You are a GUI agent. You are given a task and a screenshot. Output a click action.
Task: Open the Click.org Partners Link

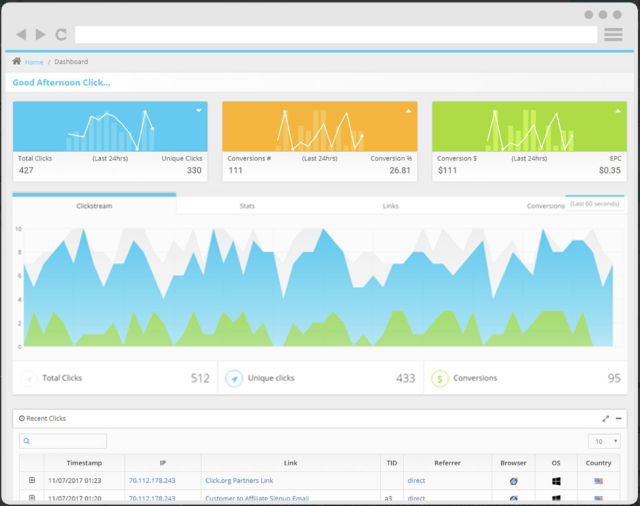239,480
